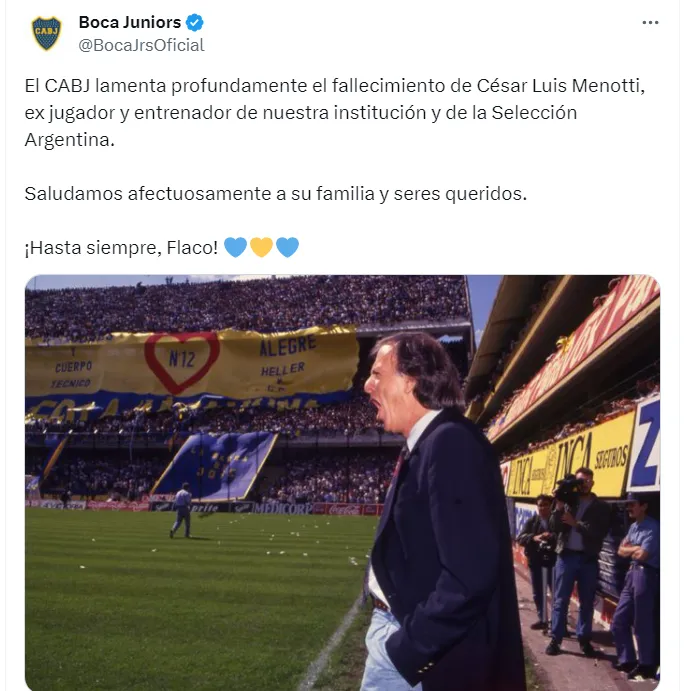
Task: Click the 'Saludamos afectuosamente' line
Action: pos(275,193)
